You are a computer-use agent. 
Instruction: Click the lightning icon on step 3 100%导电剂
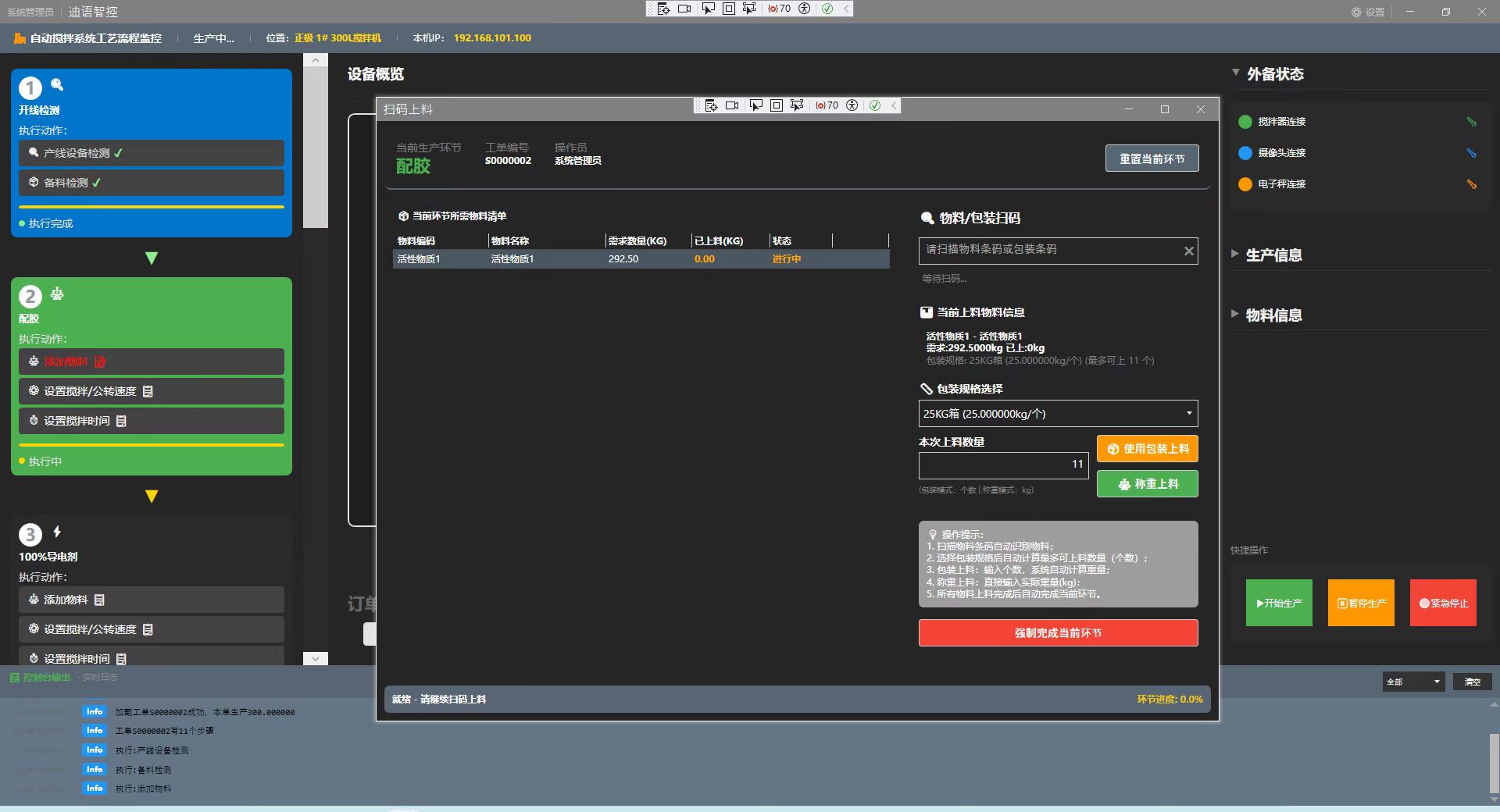click(x=57, y=532)
